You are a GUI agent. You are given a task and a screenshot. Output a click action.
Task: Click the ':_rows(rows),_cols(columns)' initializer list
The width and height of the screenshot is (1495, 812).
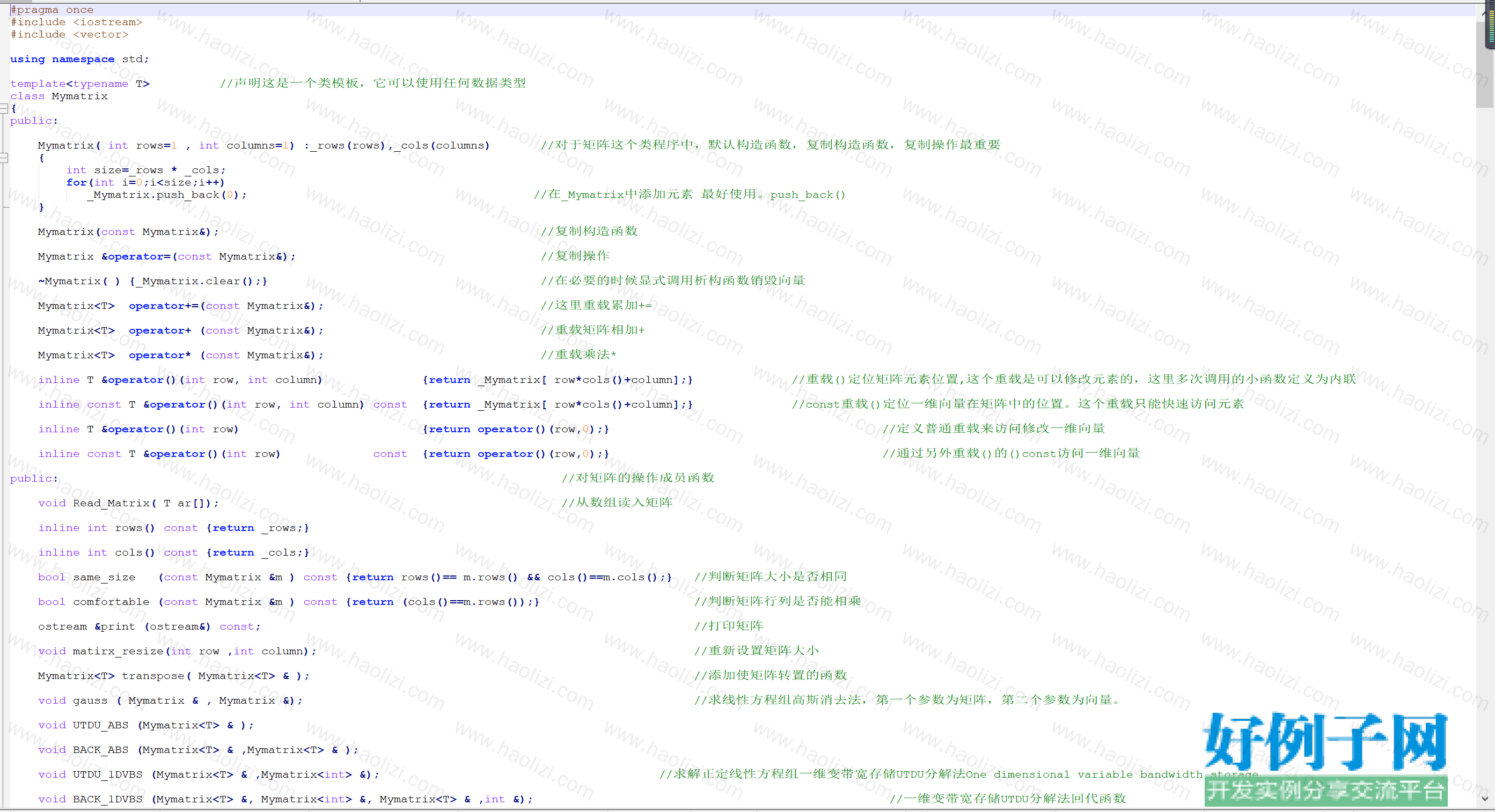[x=397, y=145]
